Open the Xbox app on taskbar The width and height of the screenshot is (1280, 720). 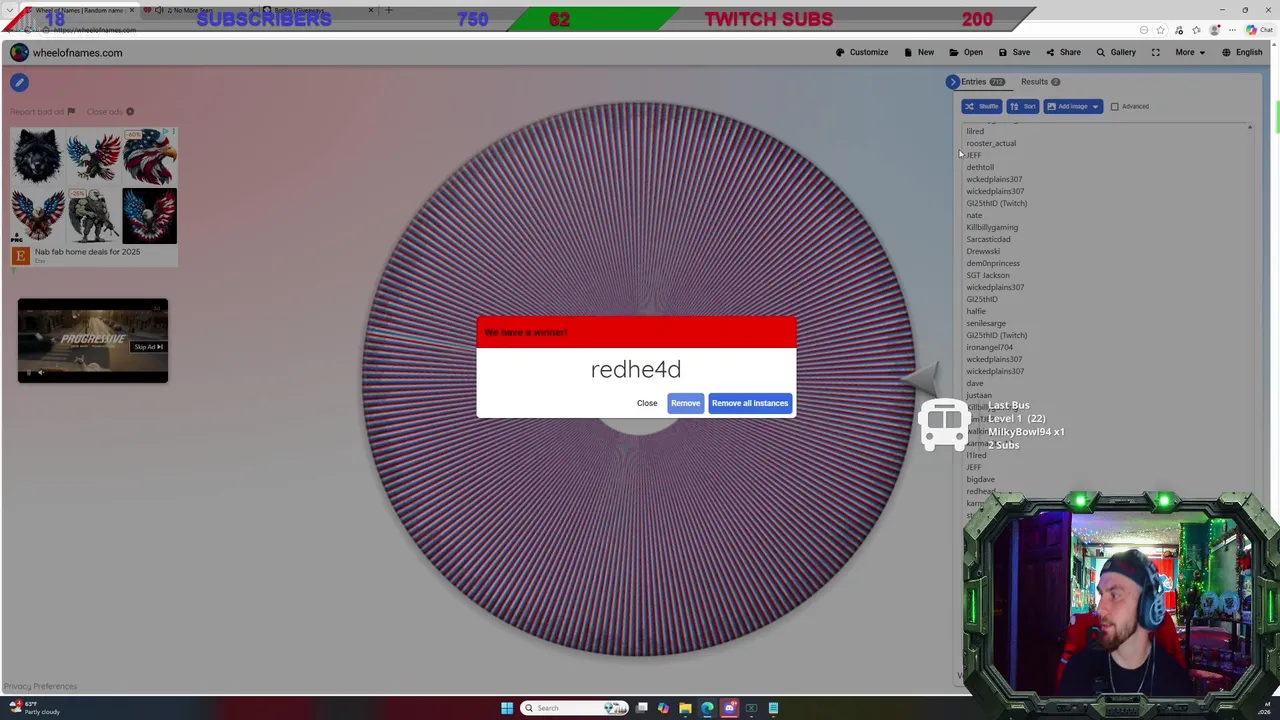(x=751, y=708)
